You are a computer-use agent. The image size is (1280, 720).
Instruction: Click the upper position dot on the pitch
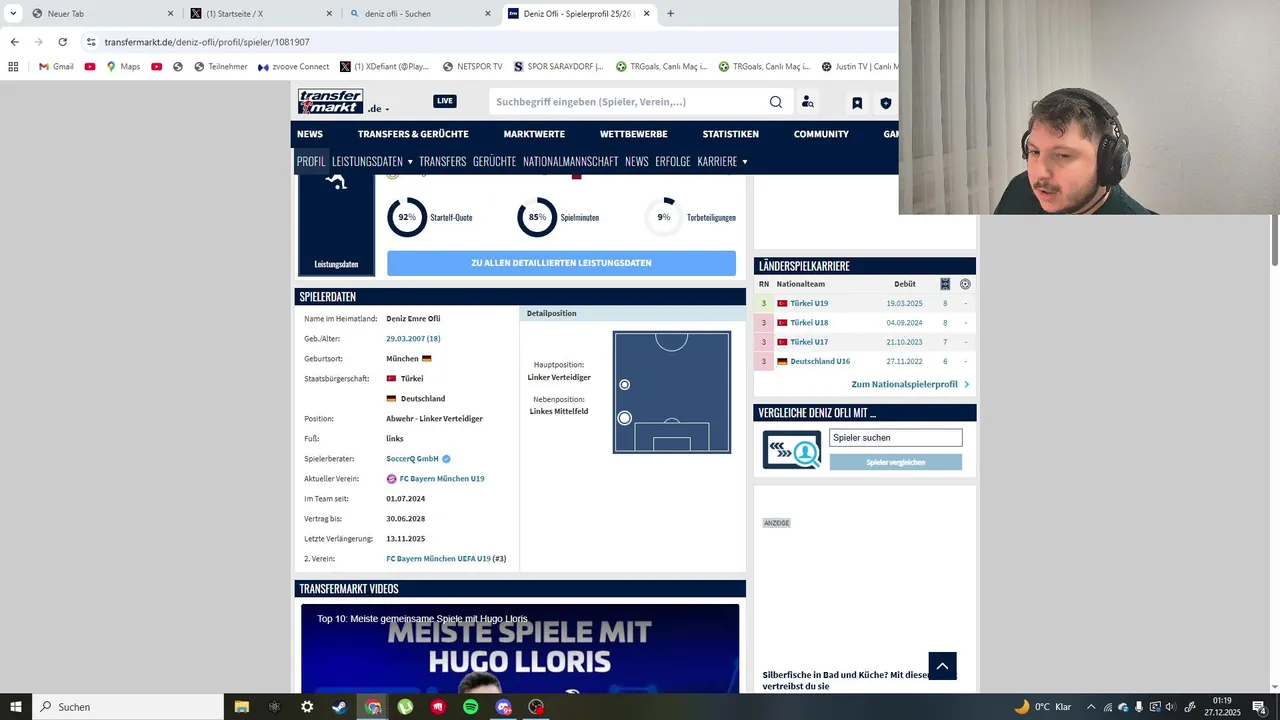point(624,385)
